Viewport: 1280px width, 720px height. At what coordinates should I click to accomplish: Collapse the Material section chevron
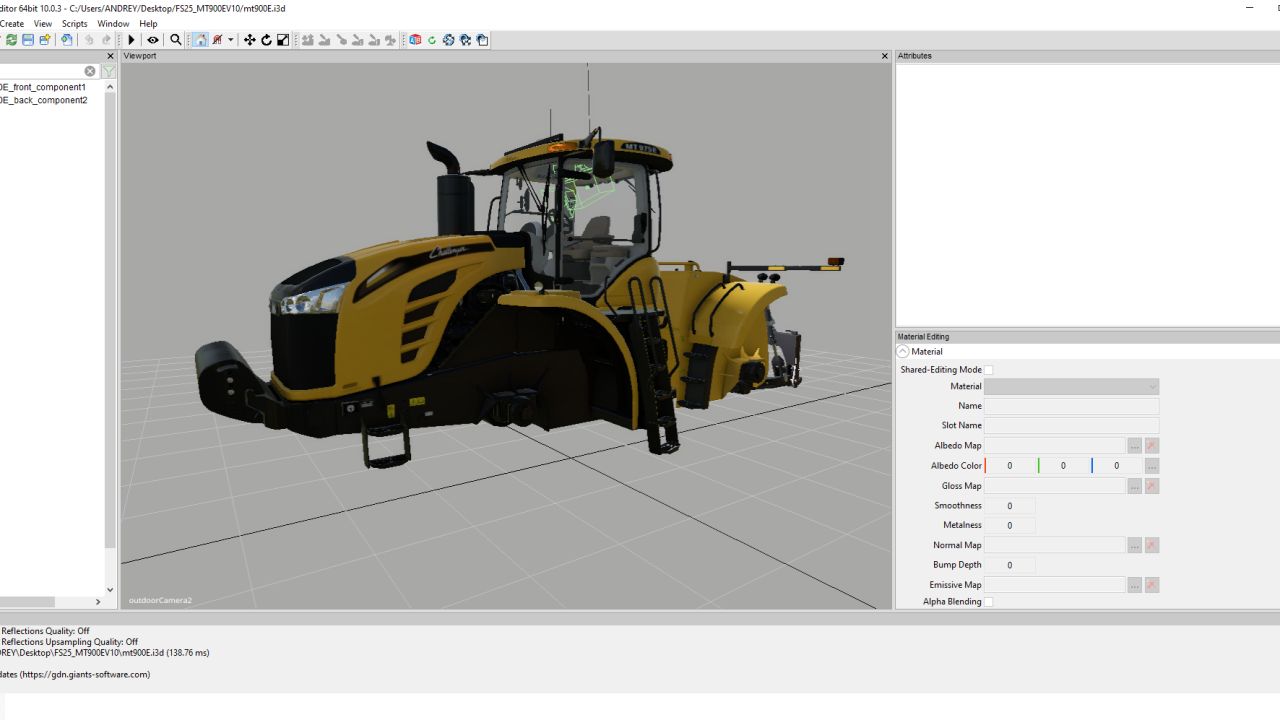903,352
